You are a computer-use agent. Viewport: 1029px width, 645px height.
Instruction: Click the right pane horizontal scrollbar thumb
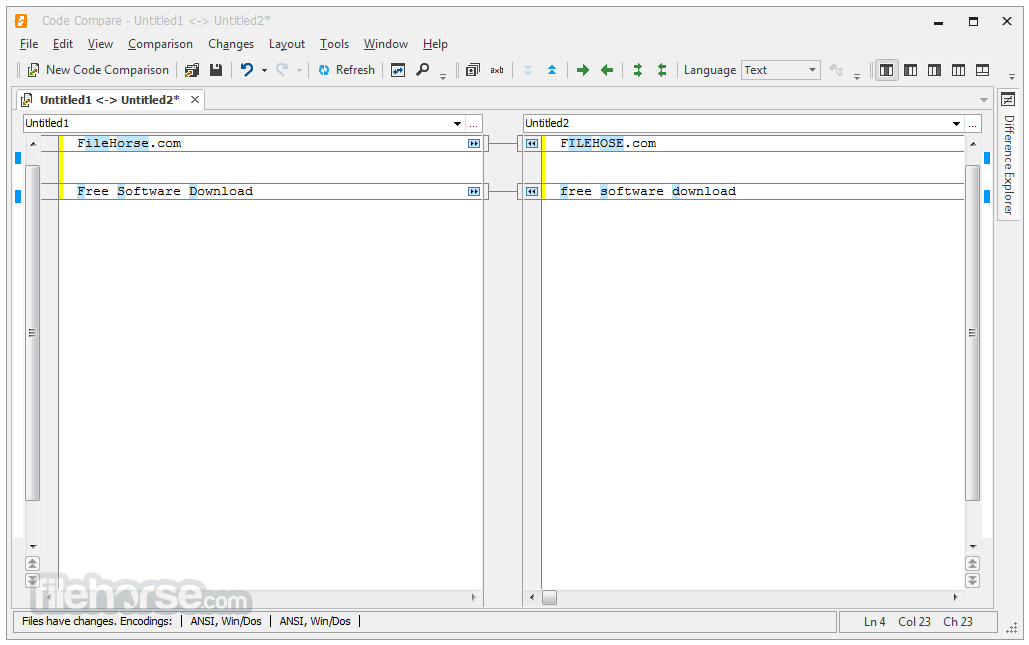coord(549,598)
